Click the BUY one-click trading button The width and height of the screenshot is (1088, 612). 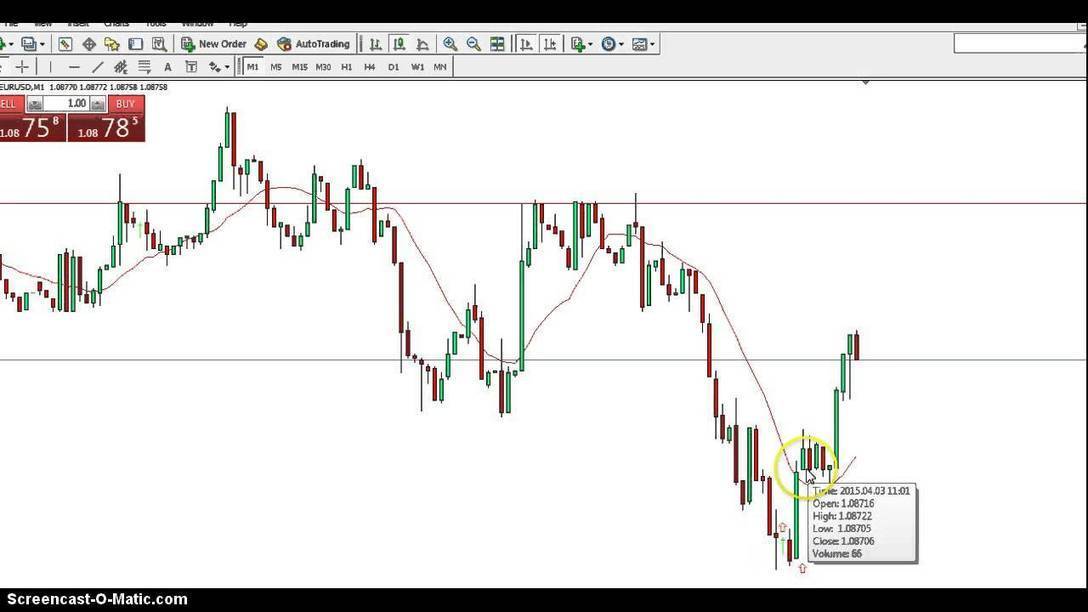(x=126, y=104)
